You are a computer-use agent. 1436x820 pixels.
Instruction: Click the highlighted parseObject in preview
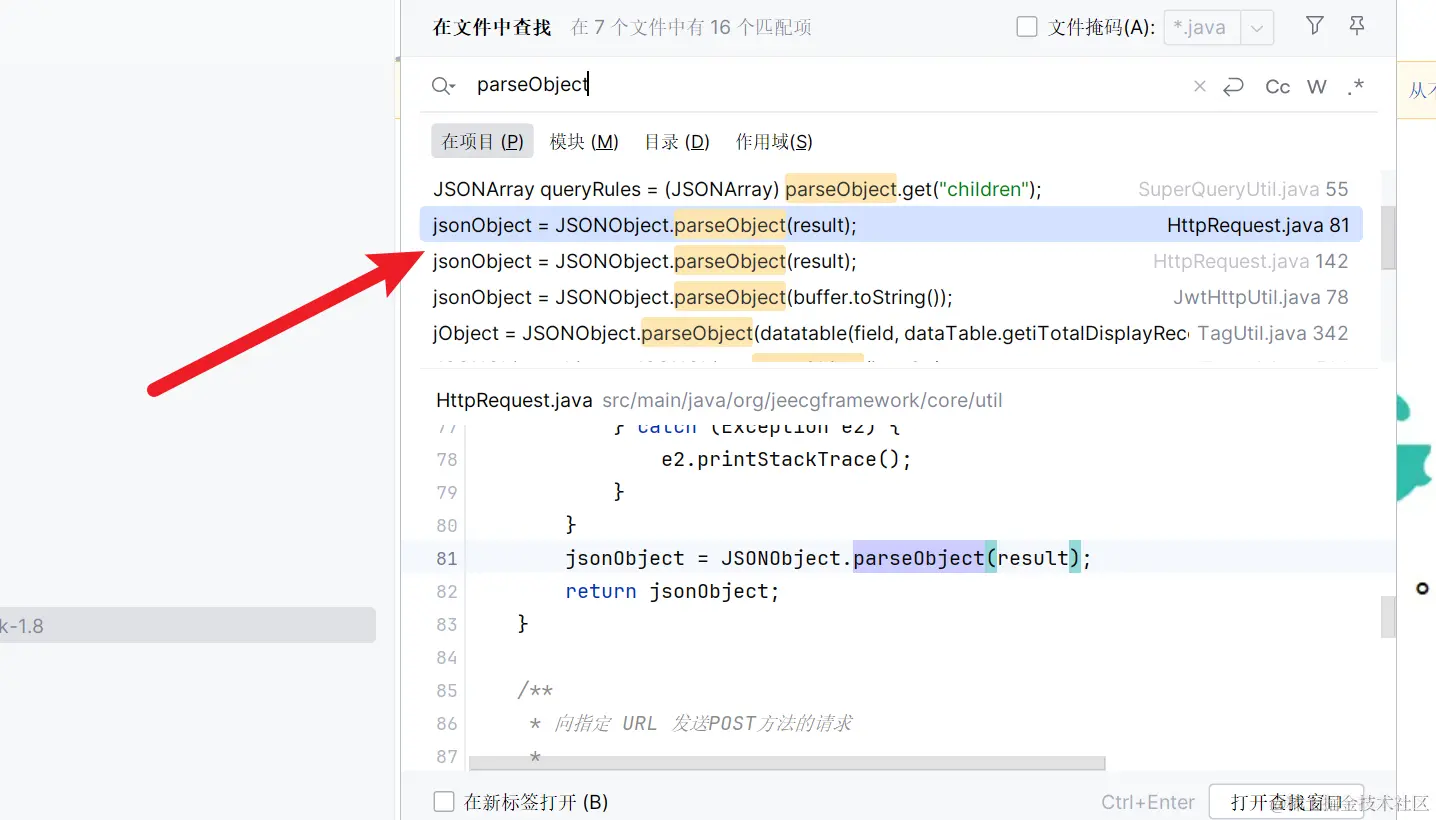coord(919,558)
